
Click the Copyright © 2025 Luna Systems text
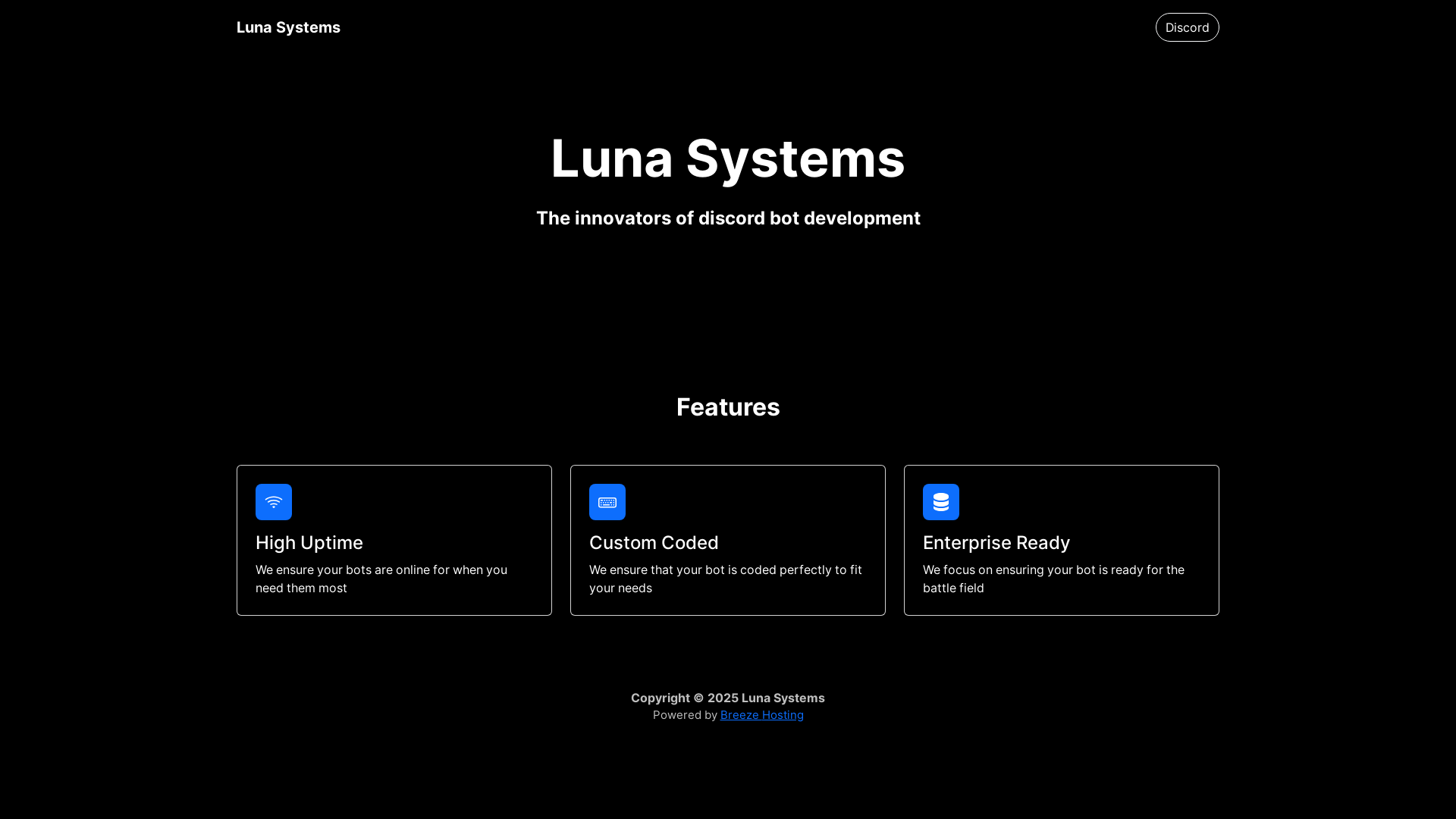coord(728,698)
